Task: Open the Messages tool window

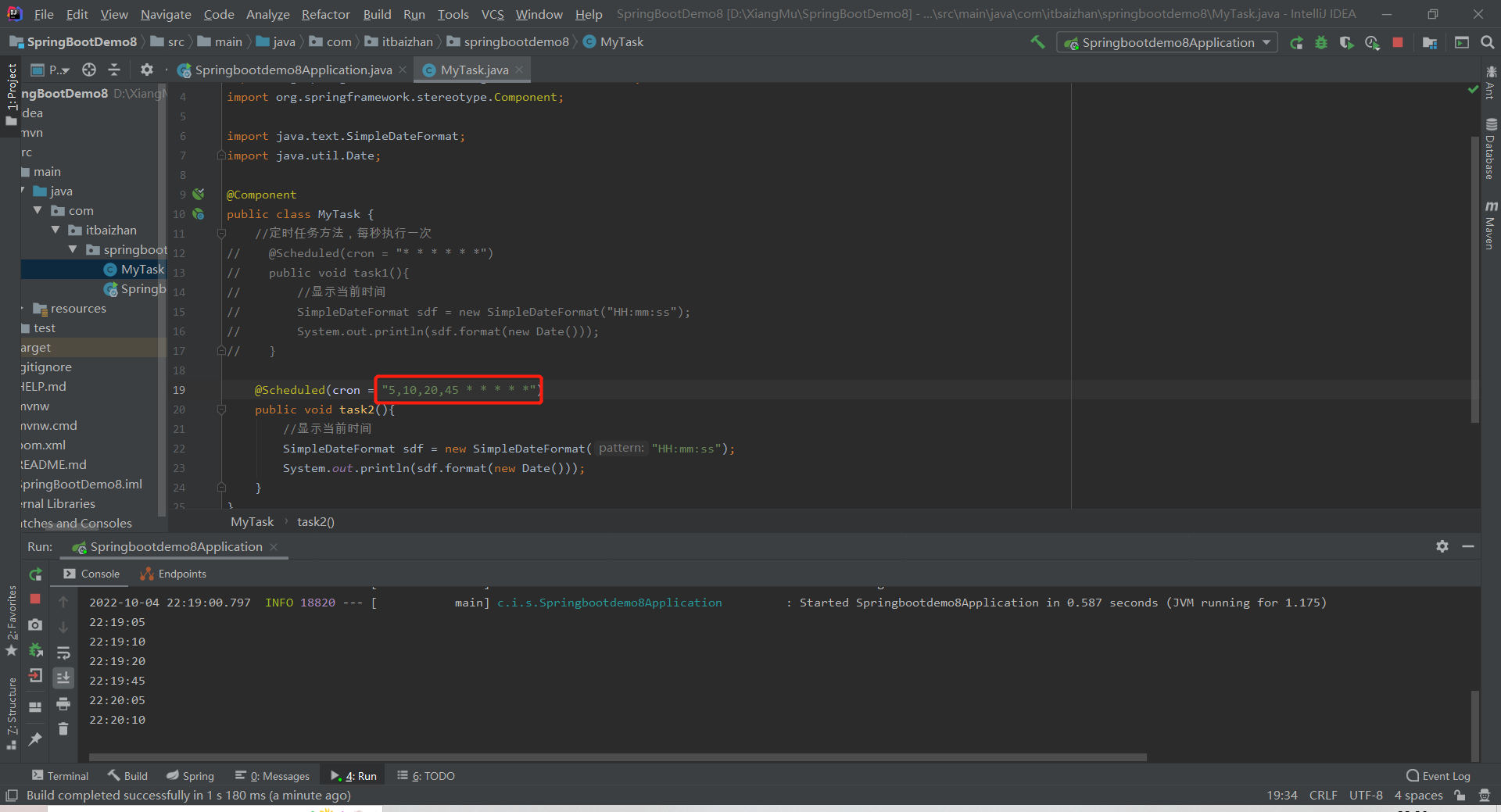Action: [x=272, y=775]
